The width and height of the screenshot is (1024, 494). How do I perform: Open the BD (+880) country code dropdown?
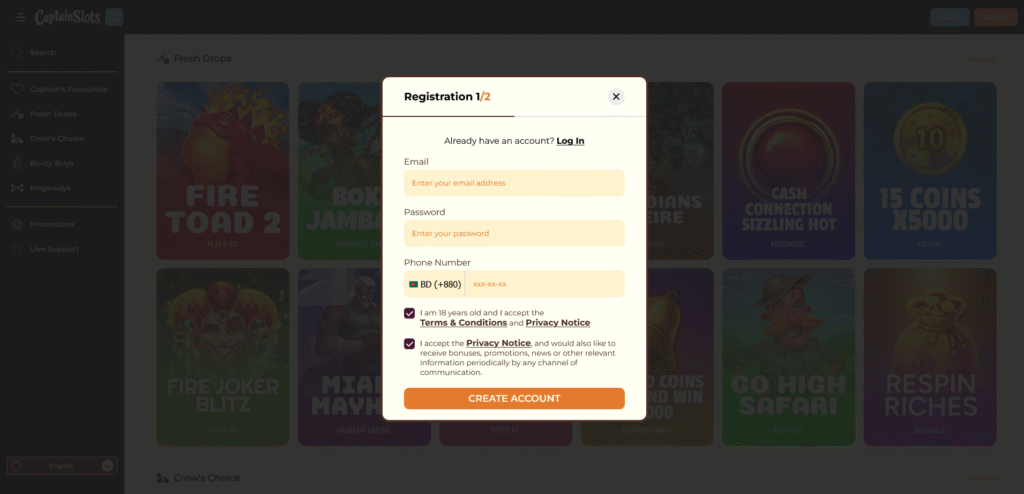click(x=435, y=284)
